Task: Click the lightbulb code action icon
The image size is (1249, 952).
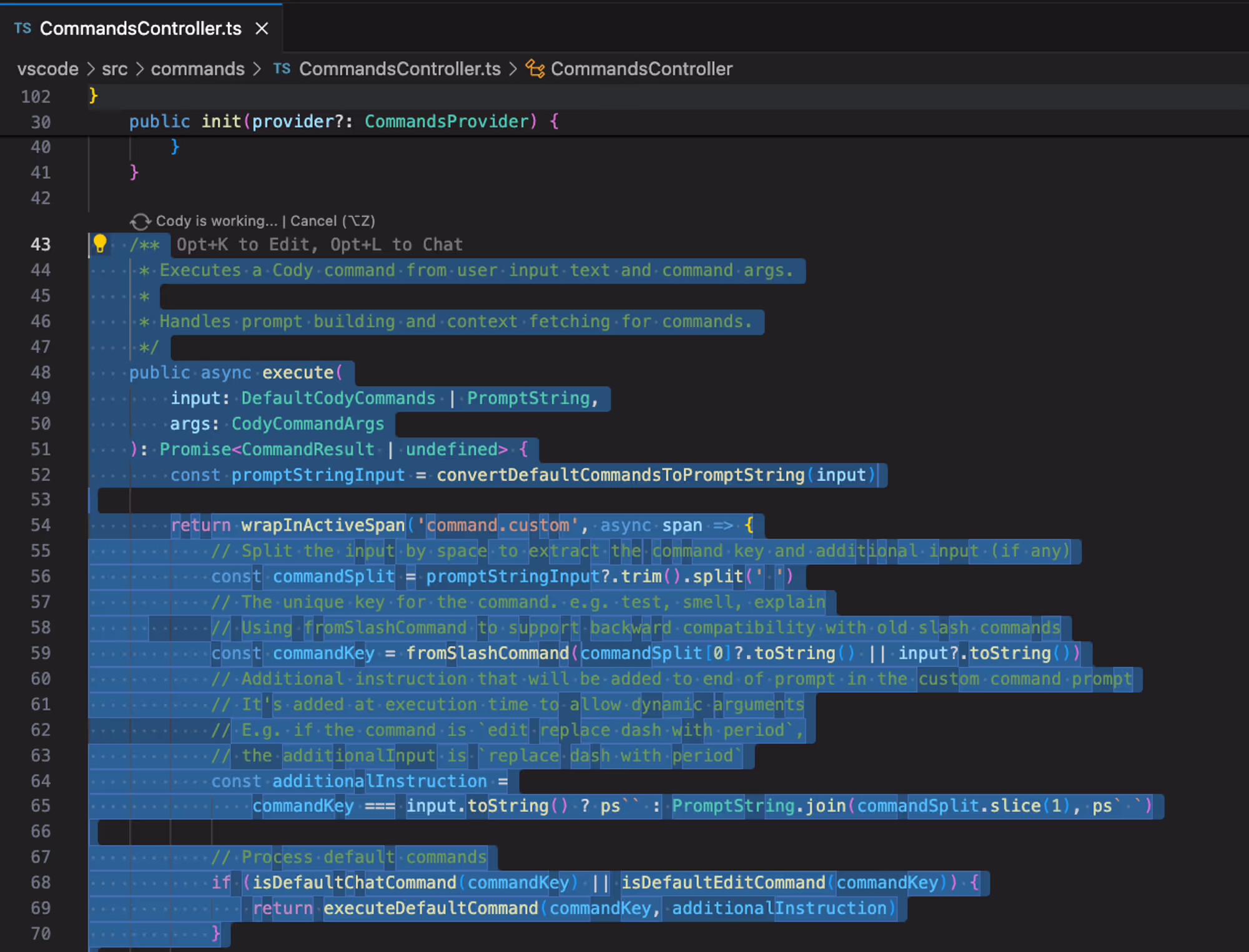Action: tap(100, 243)
